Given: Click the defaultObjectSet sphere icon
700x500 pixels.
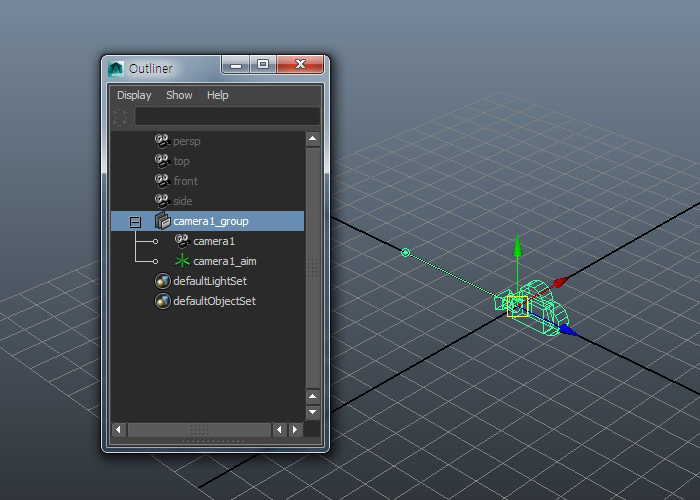Looking at the screenshot, I should tap(162, 301).
